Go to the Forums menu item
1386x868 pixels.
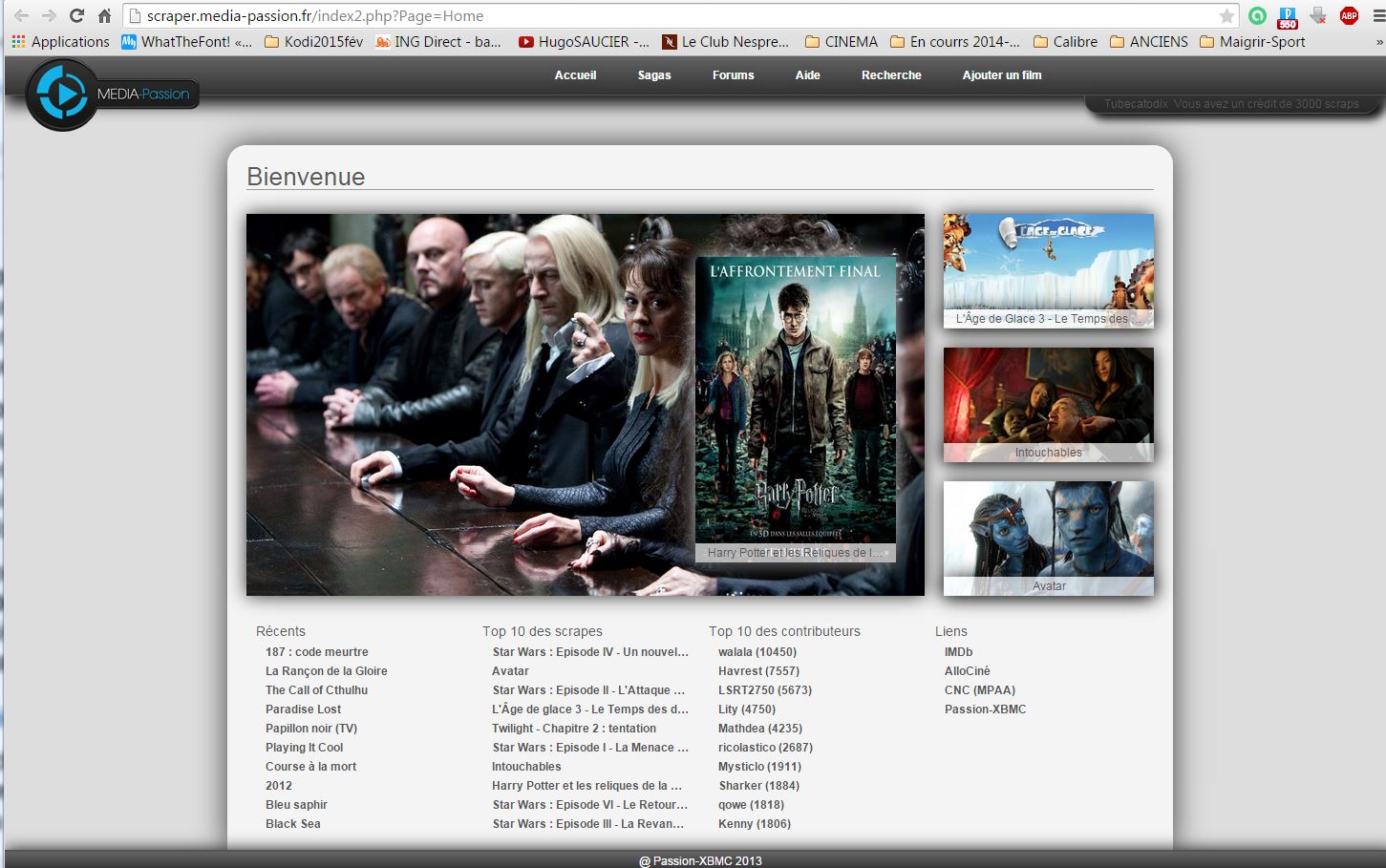point(733,75)
